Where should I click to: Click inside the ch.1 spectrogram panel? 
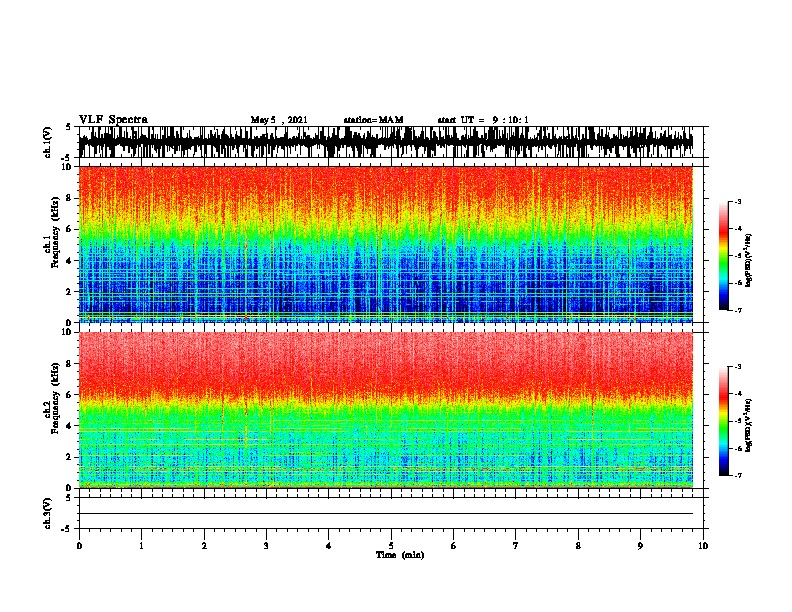point(386,244)
